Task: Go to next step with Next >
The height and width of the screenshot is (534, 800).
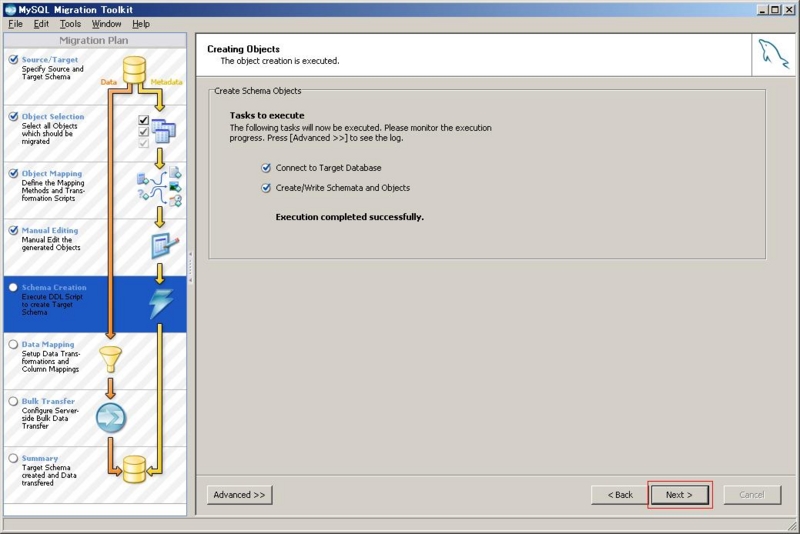Action: 679,495
